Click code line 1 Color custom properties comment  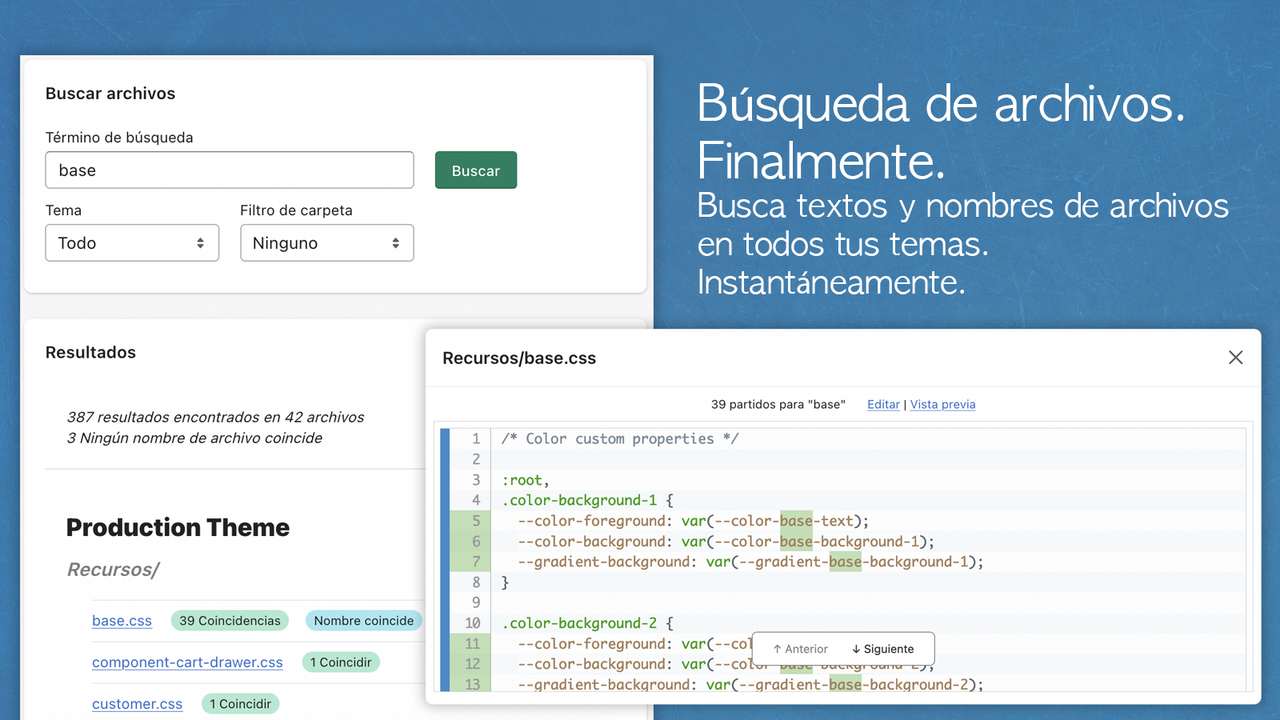pyautogui.click(x=620, y=439)
